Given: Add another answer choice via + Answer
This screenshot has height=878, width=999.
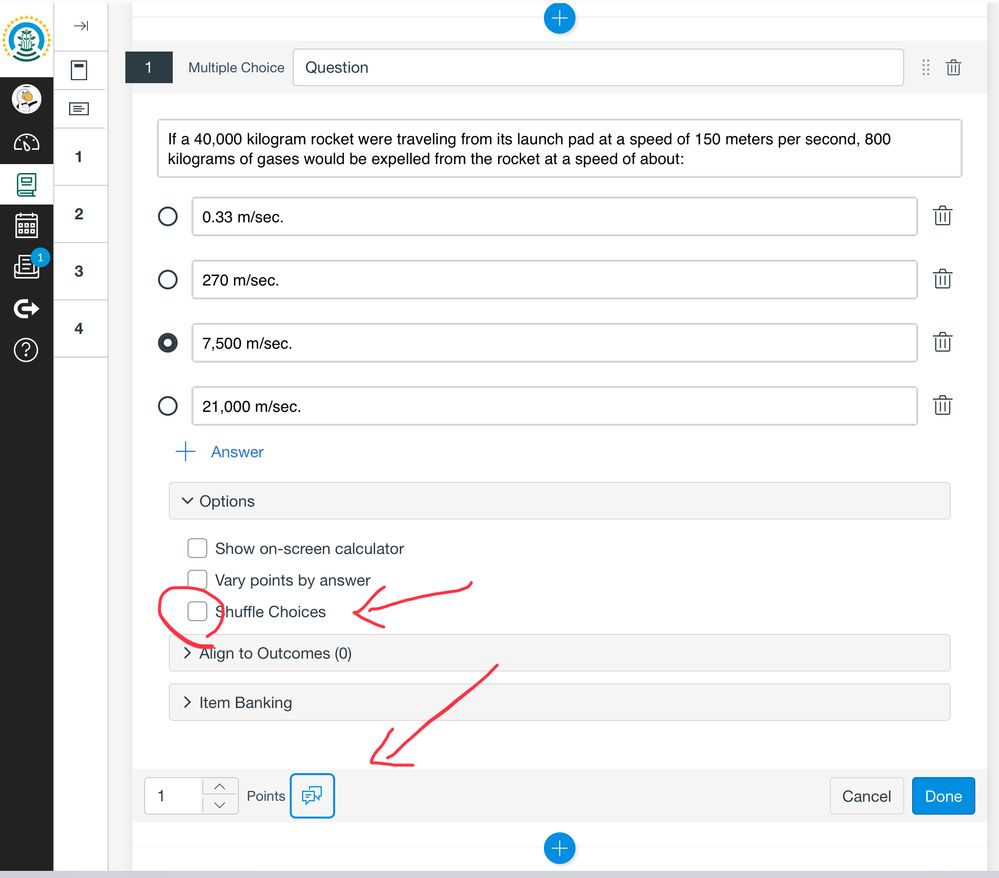Looking at the screenshot, I should (220, 452).
